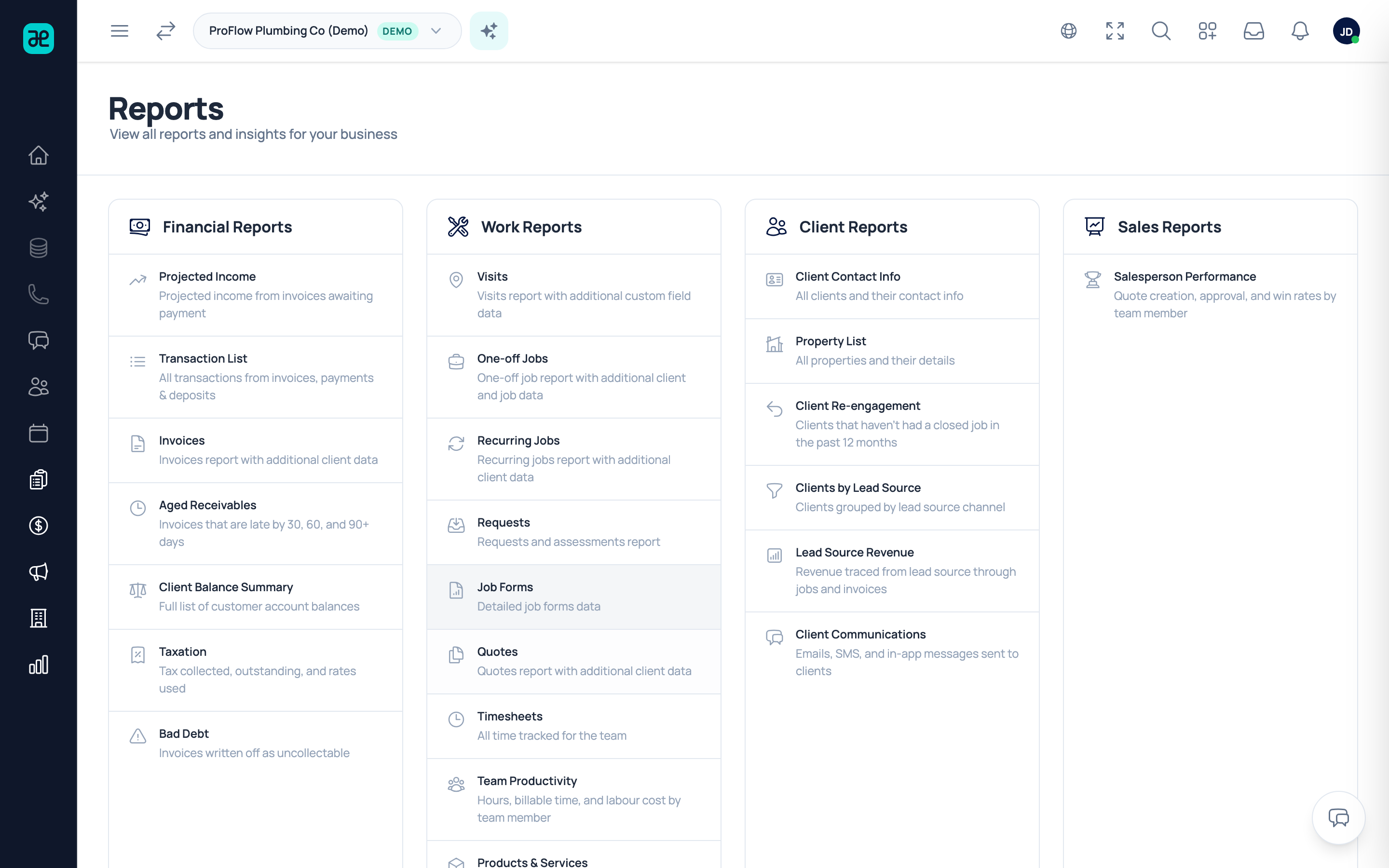Open the JD user avatar menu
1389x868 pixels.
click(x=1347, y=31)
